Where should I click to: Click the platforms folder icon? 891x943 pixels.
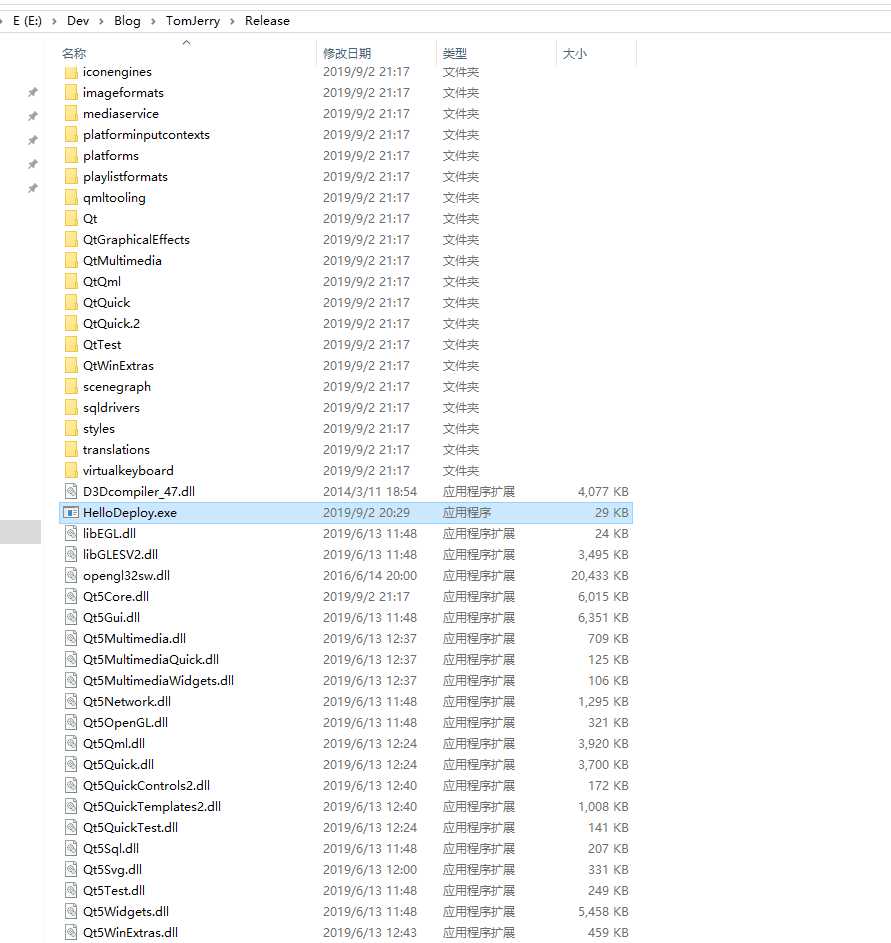click(x=71, y=156)
